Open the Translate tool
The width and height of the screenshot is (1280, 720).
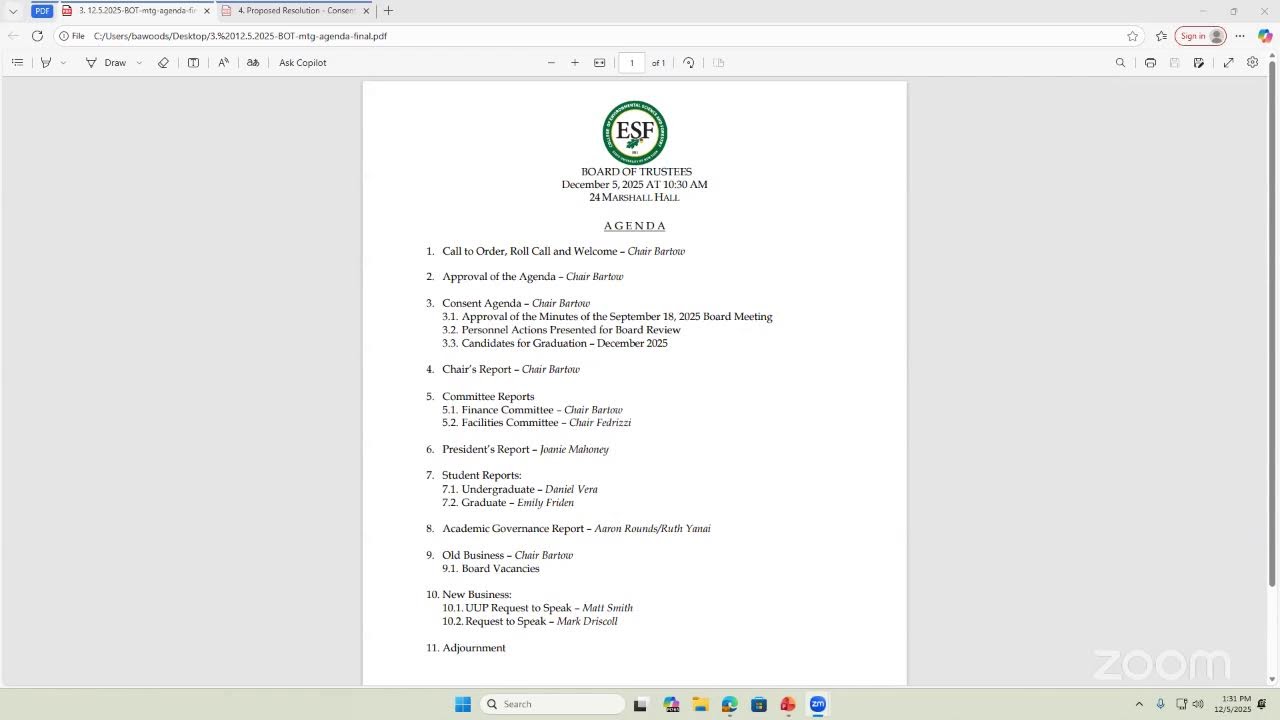(253, 62)
